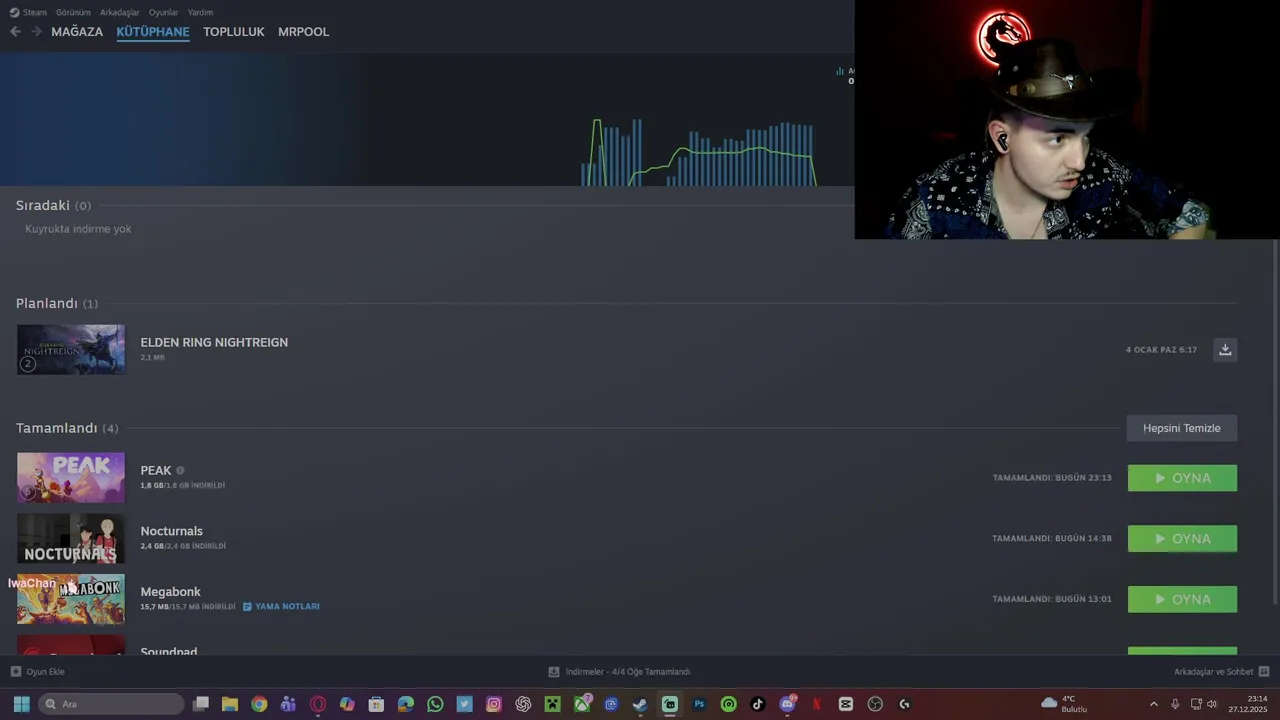
Task: Open the Görünüm menu
Action: coord(73,12)
